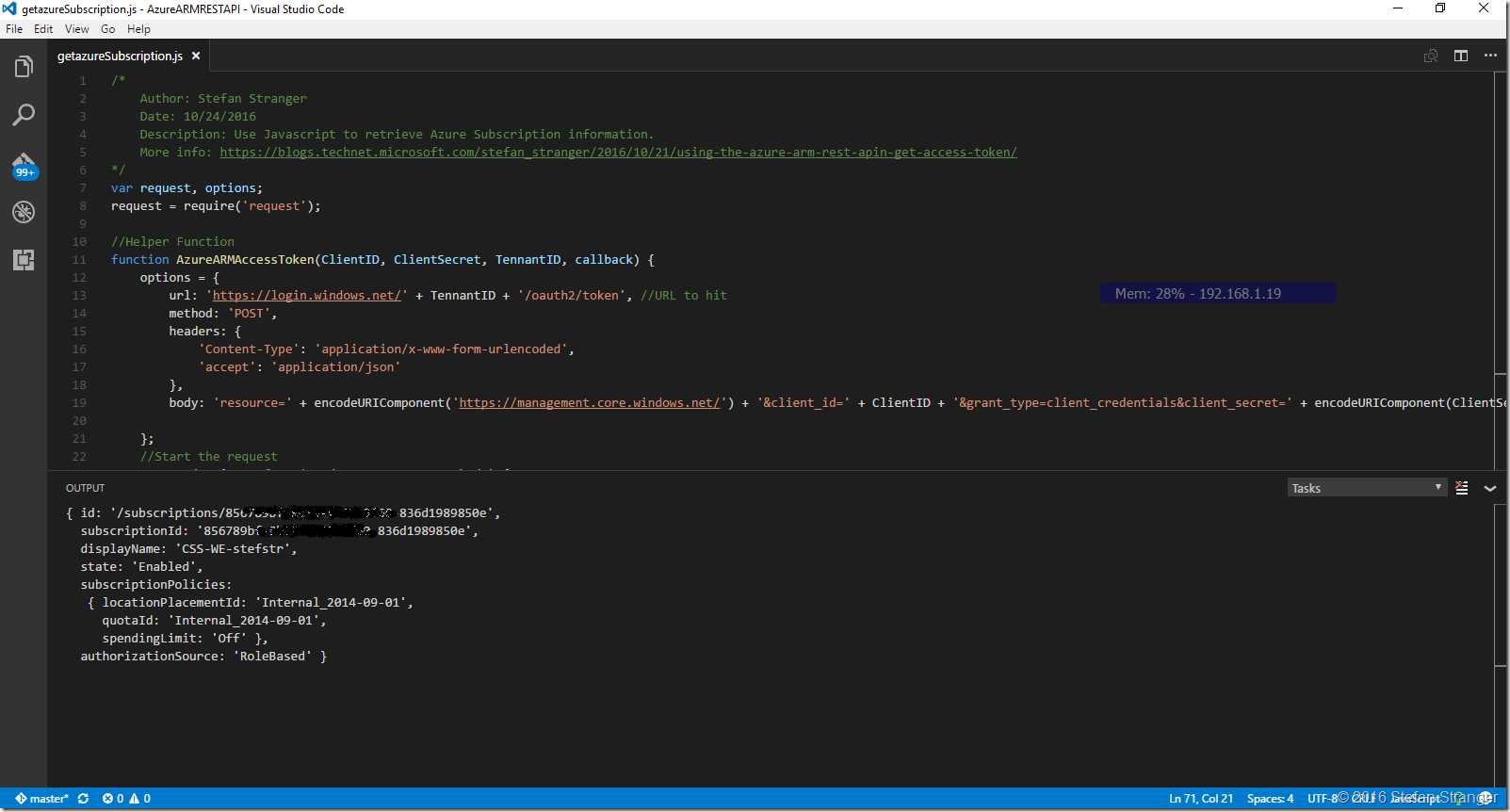This screenshot has width=1510, height=812.
Task: Click the UTF-8 encoding indicator
Action: pos(1323,799)
